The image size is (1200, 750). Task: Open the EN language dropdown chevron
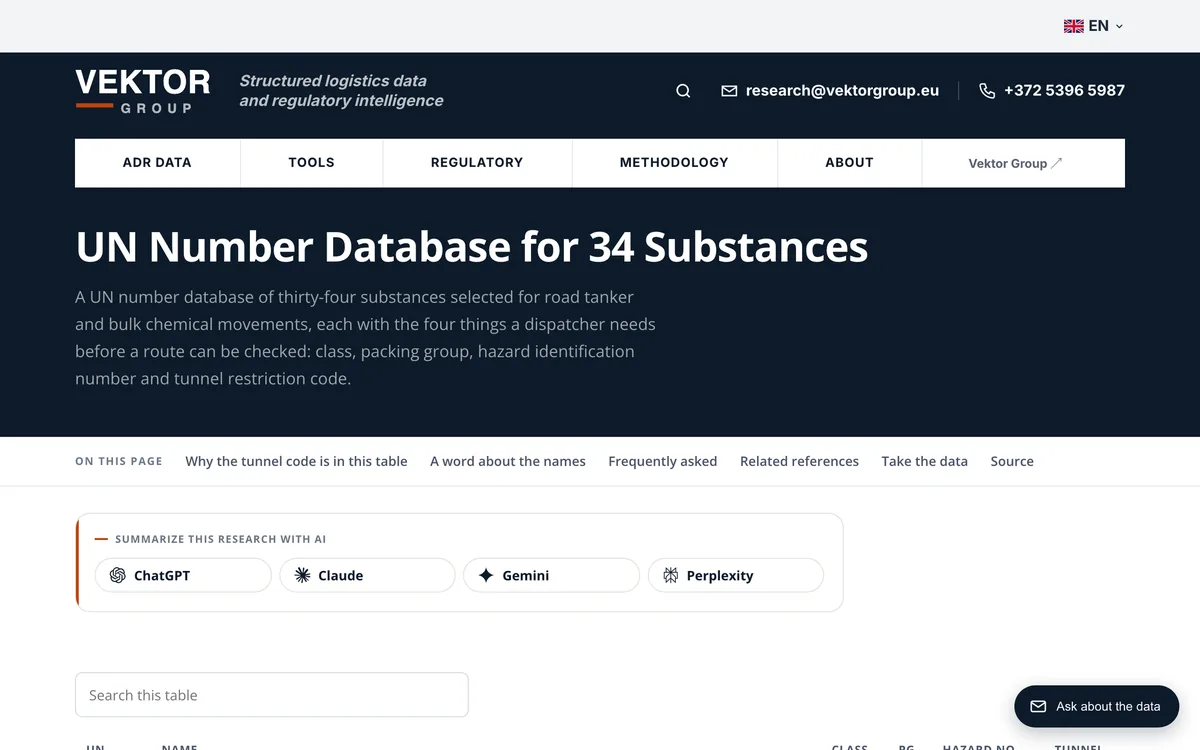[x=1119, y=27]
